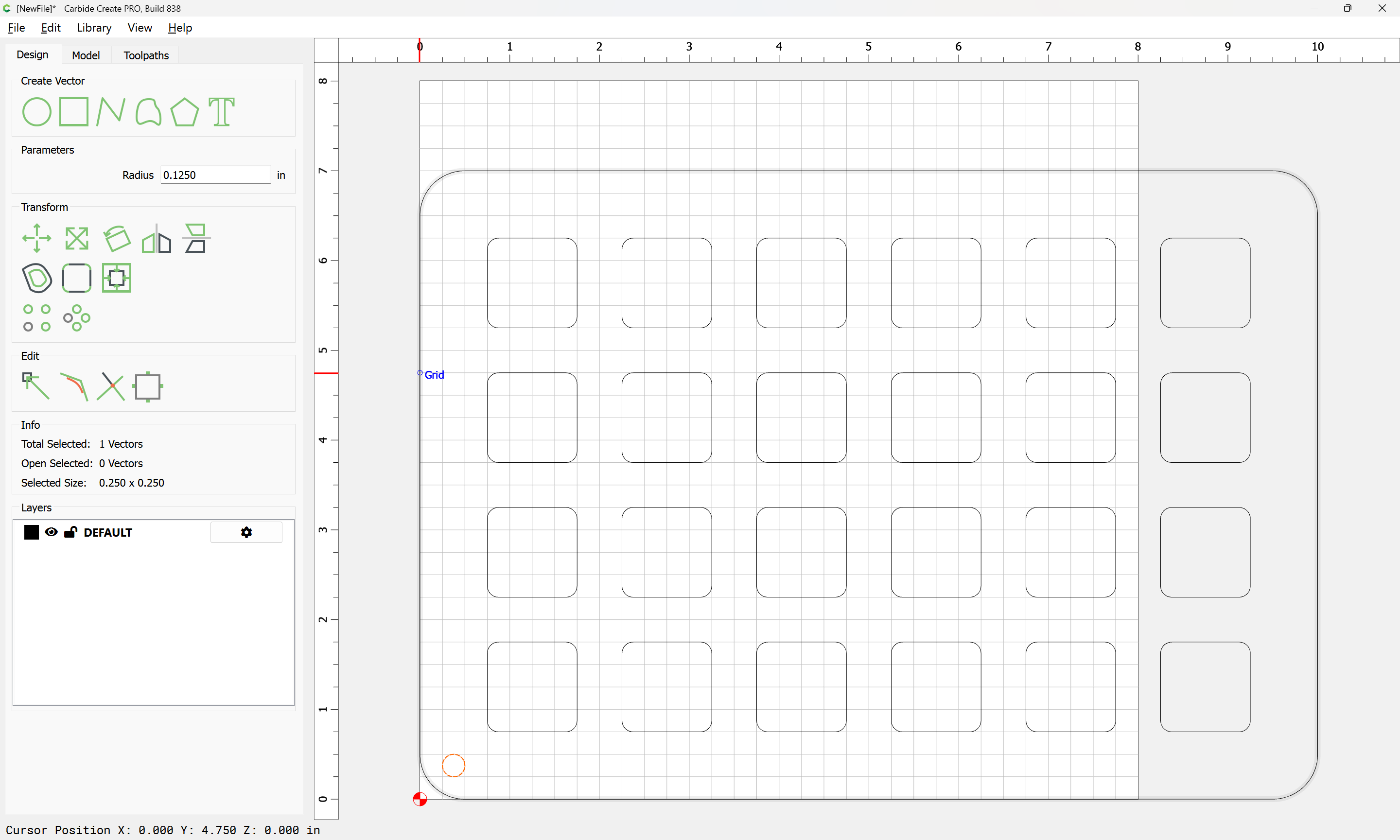
Task: Restore down the Carbide Create window
Action: click(x=1347, y=8)
